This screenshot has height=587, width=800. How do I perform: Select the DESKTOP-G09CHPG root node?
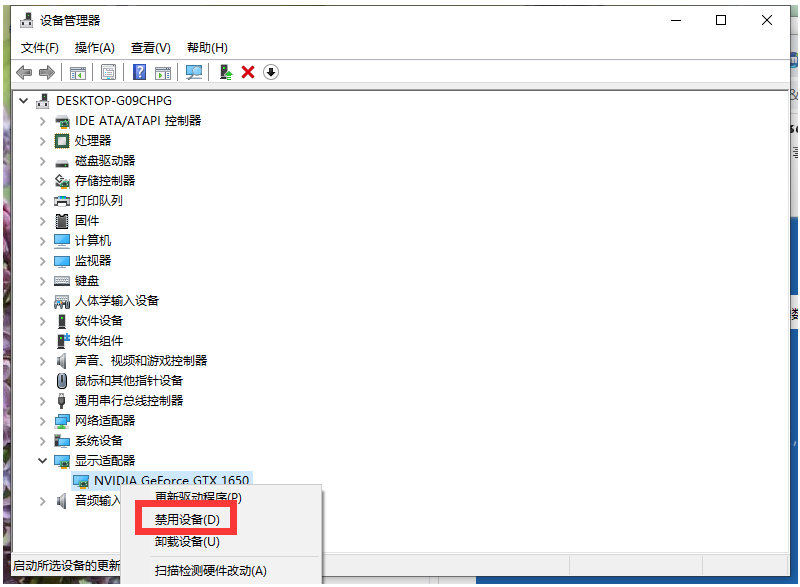[x=114, y=101]
